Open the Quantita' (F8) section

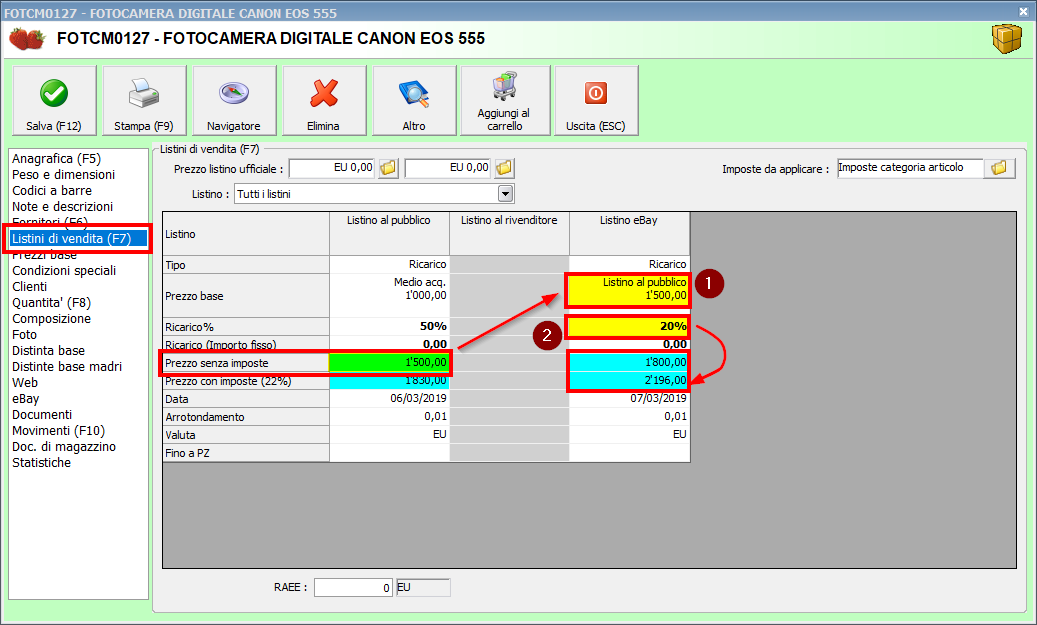coord(51,302)
